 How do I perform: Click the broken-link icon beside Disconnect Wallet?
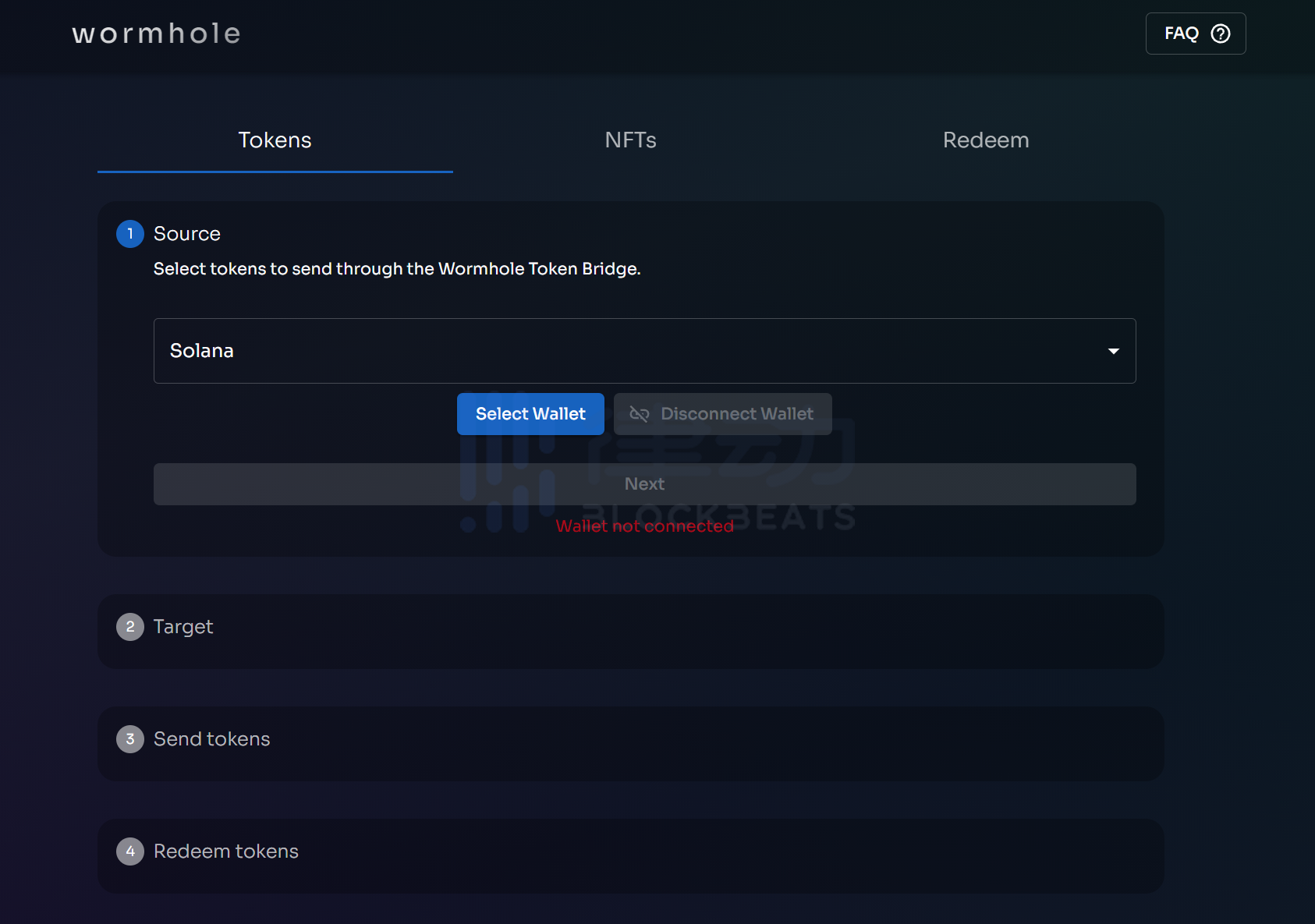(639, 414)
